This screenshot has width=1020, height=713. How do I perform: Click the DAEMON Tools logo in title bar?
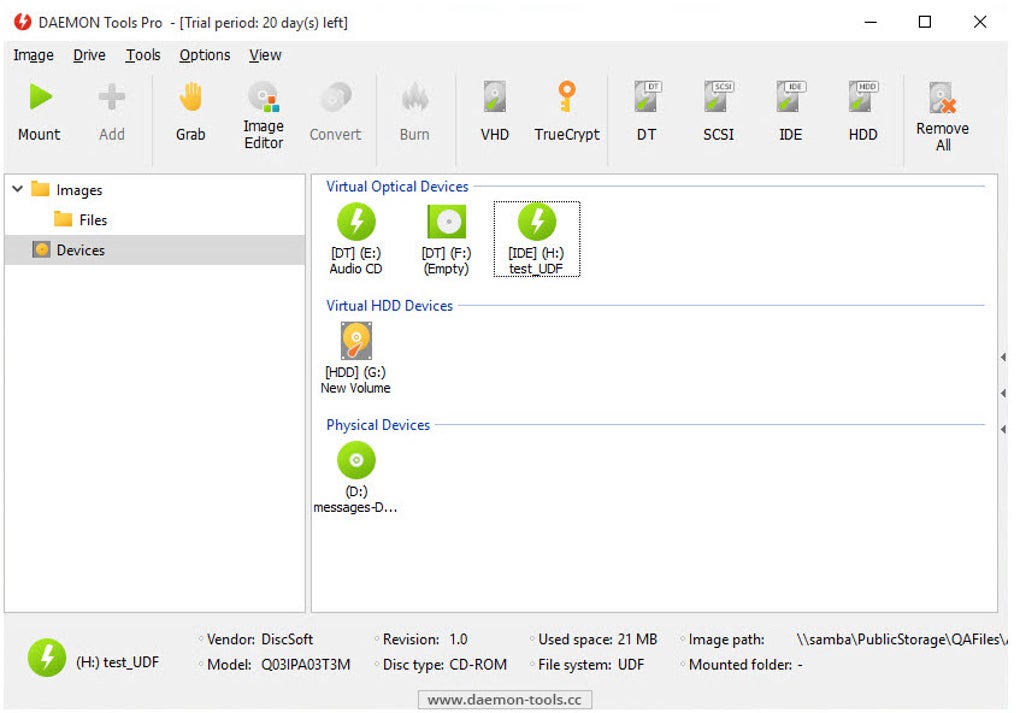click(x=23, y=22)
